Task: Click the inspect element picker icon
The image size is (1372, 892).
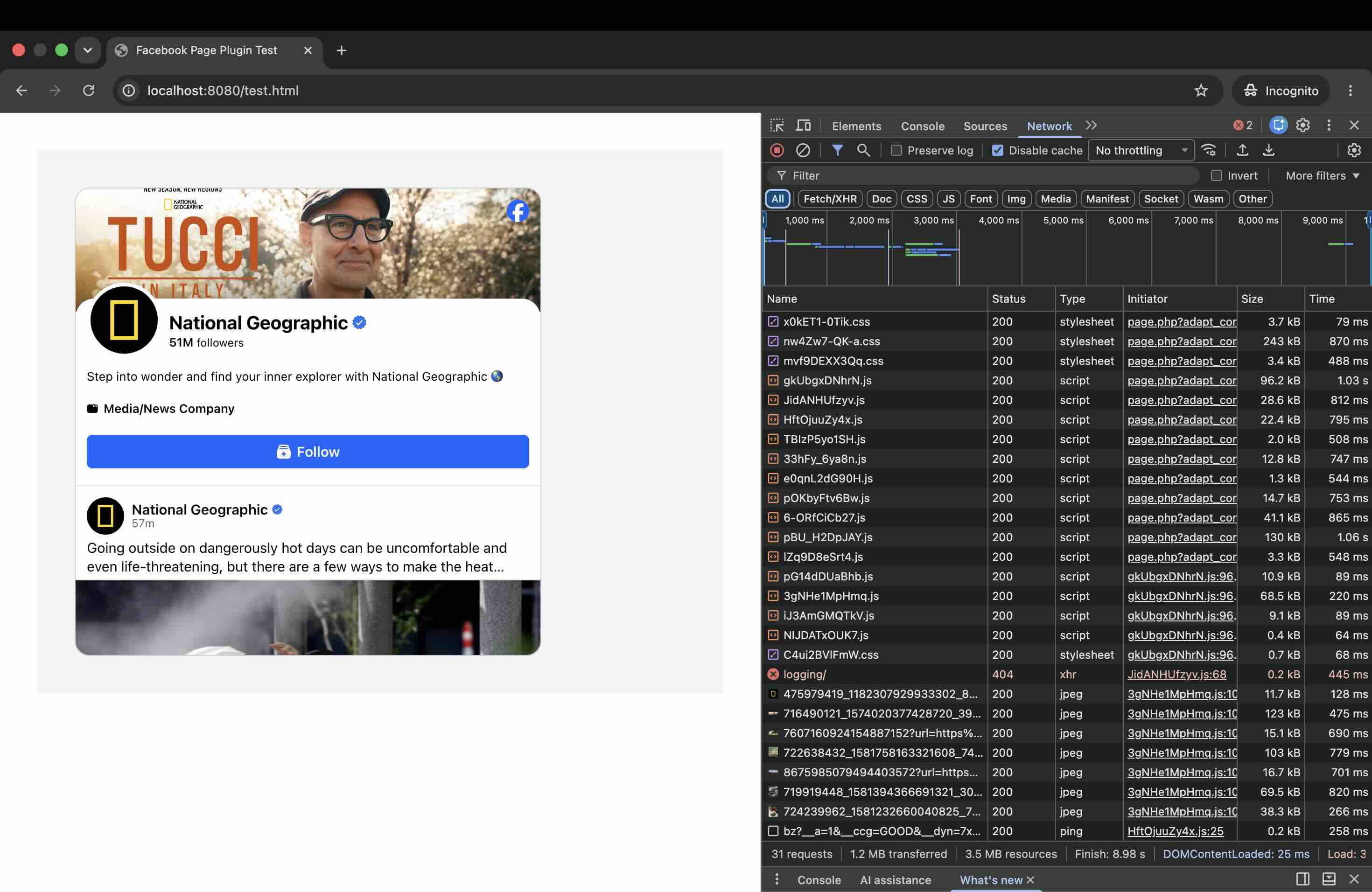Action: click(x=777, y=125)
